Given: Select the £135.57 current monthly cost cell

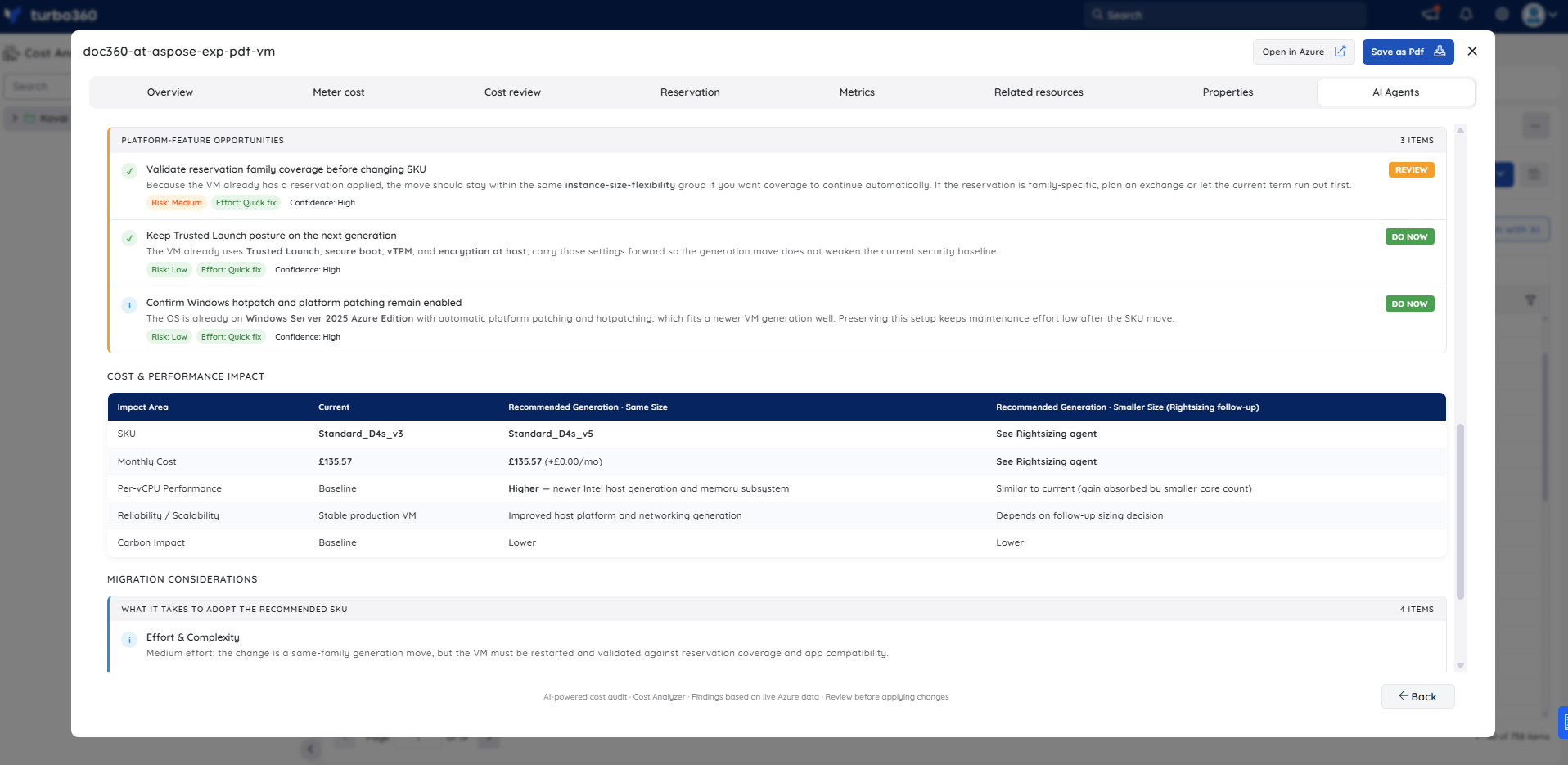Looking at the screenshot, I should coord(336,462).
